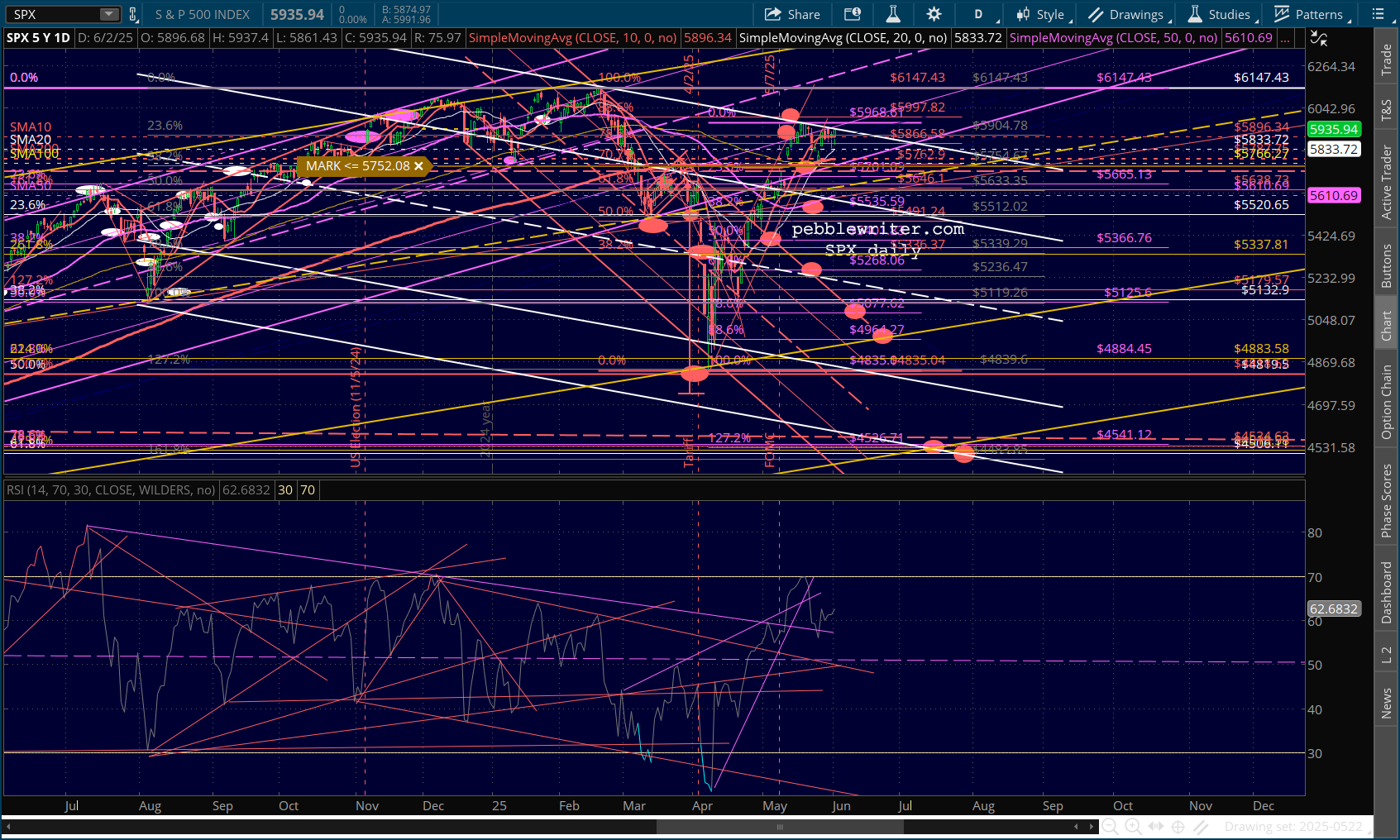Open the Studies menu

[x=1223, y=14]
